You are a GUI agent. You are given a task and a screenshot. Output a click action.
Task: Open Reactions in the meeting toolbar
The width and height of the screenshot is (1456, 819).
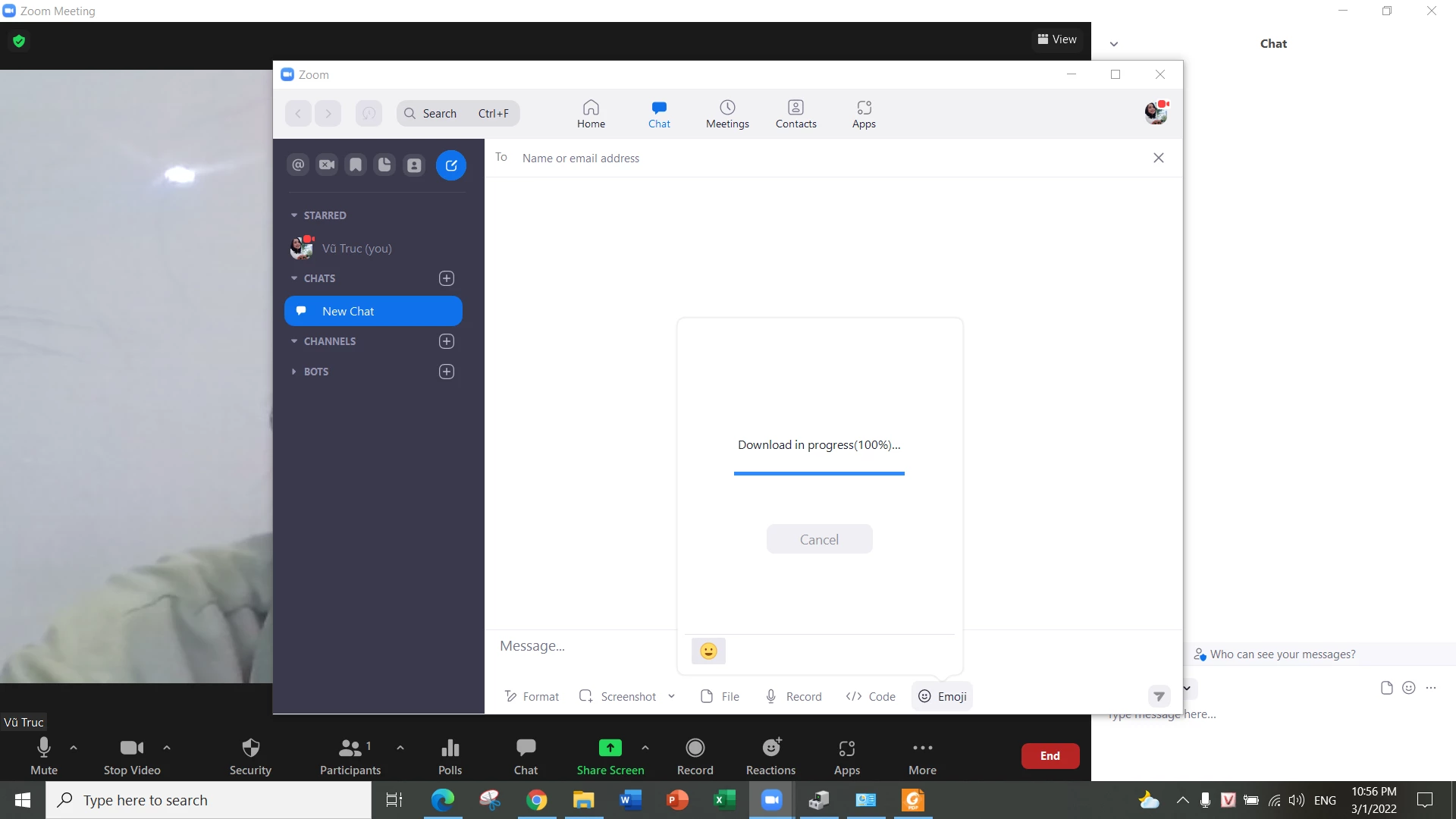click(x=770, y=748)
